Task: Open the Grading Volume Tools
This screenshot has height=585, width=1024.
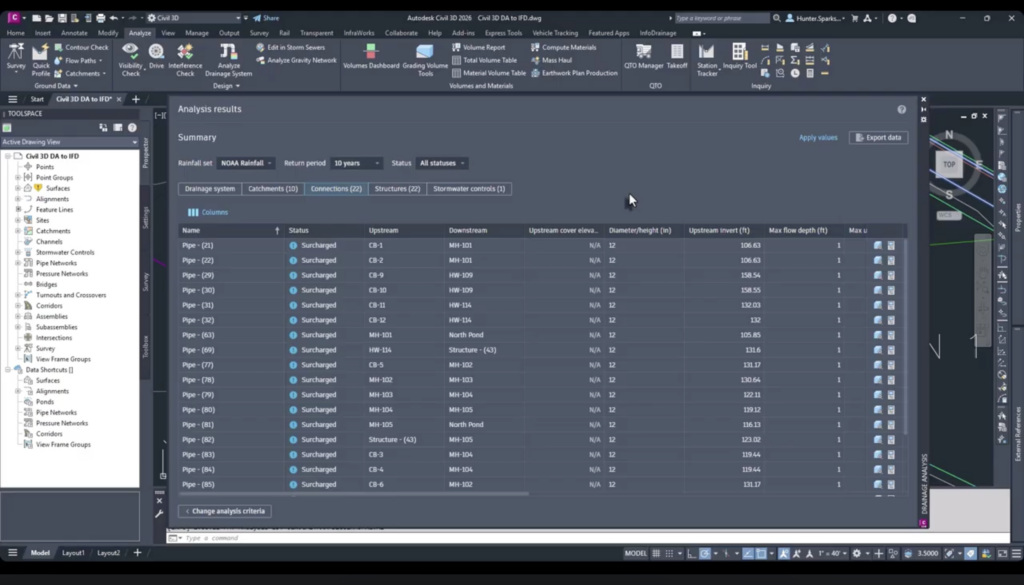Action: 425,59
